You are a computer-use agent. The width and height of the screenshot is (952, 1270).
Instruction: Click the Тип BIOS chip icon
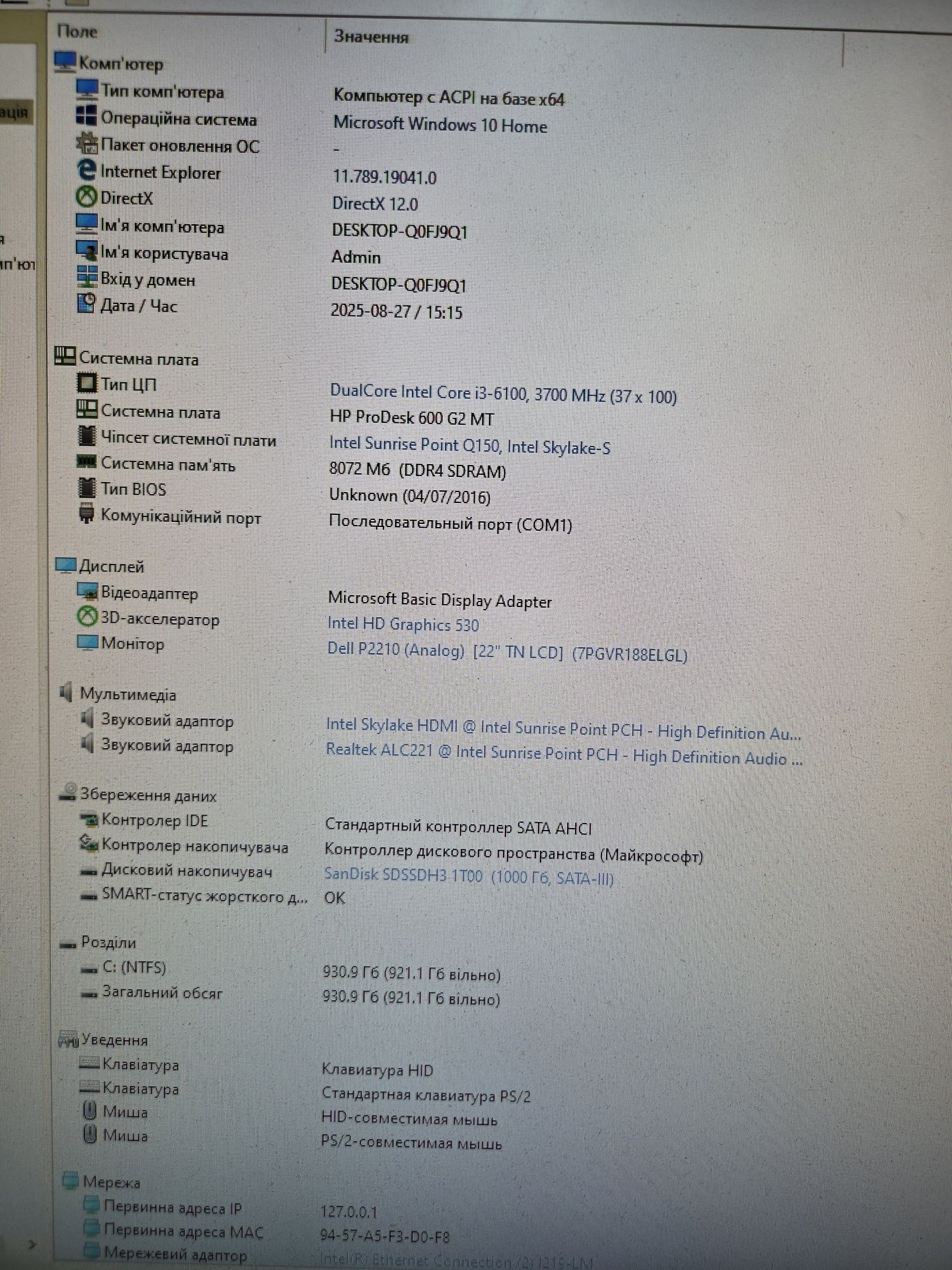[x=86, y=488]
